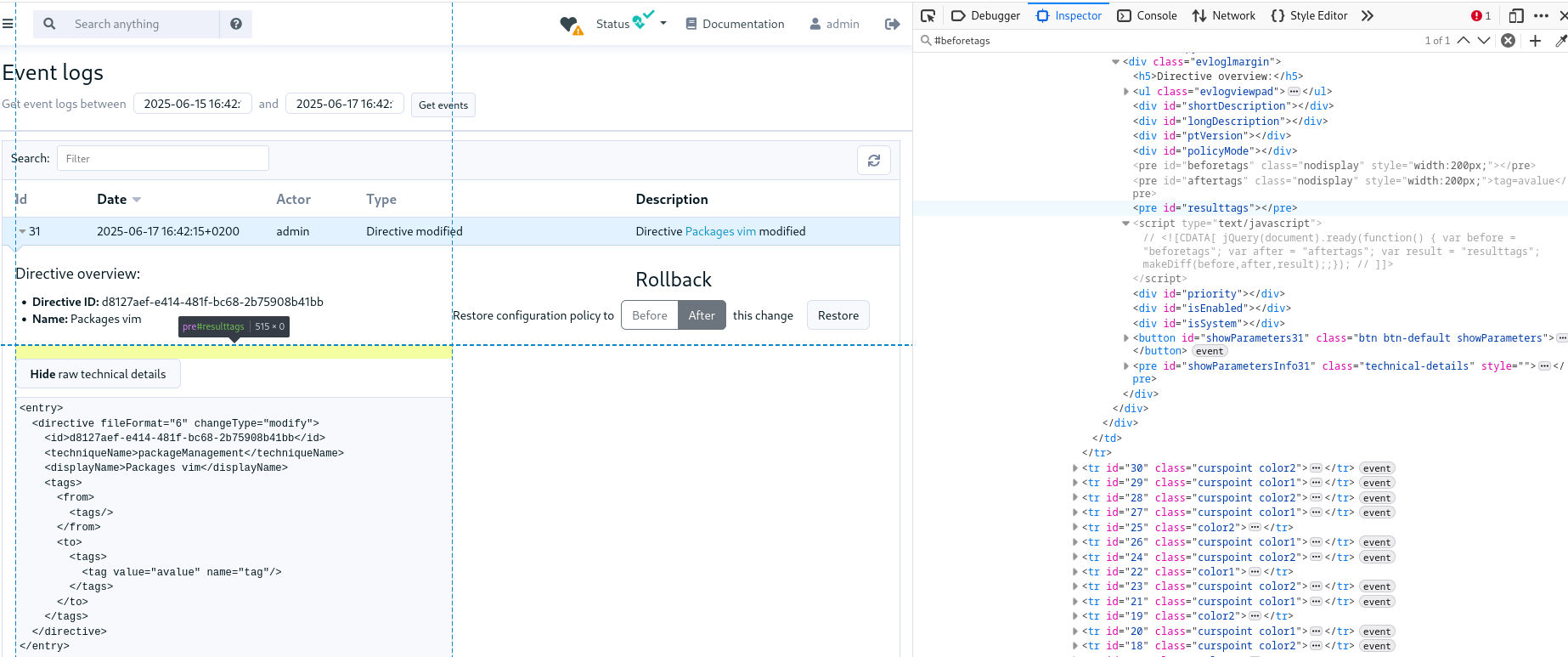Click the Filter search field

pos(163,158)
